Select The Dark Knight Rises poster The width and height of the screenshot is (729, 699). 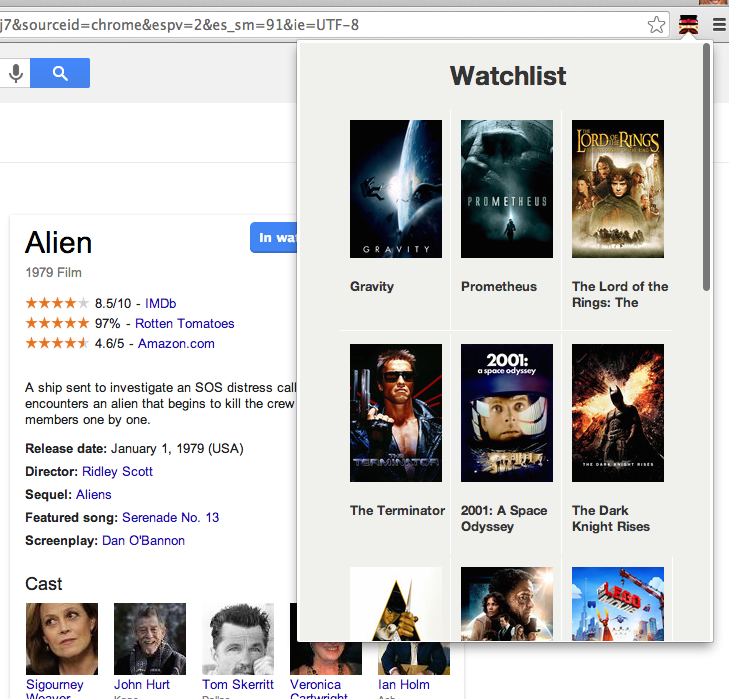click(618, 413)
